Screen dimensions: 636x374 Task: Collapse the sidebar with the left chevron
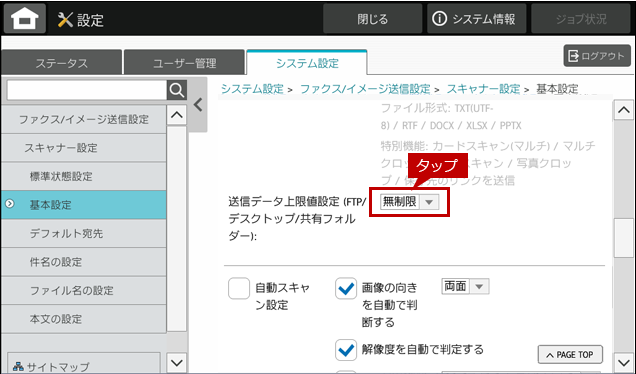(198, 105)
